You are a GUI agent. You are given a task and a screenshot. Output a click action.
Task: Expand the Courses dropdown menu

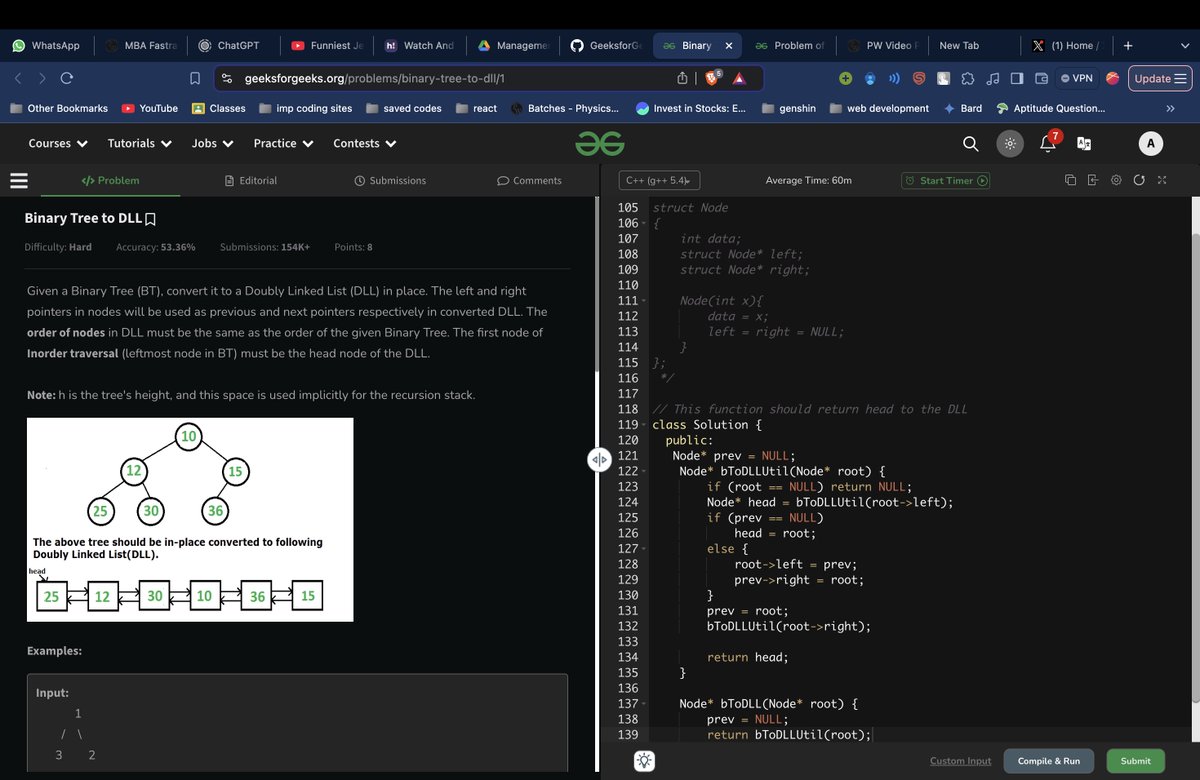58,143
